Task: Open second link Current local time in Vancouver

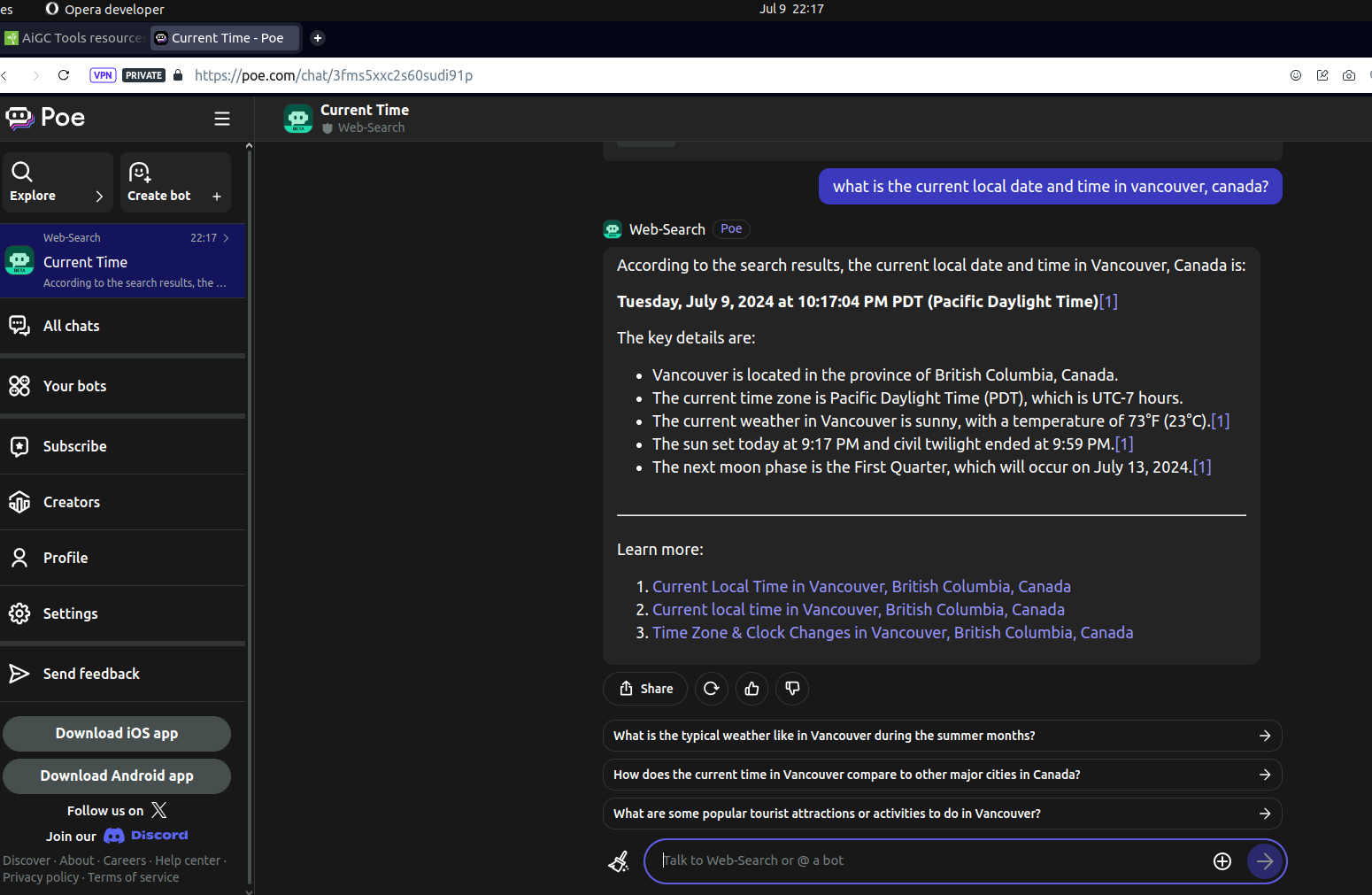Action: point(859,610)
